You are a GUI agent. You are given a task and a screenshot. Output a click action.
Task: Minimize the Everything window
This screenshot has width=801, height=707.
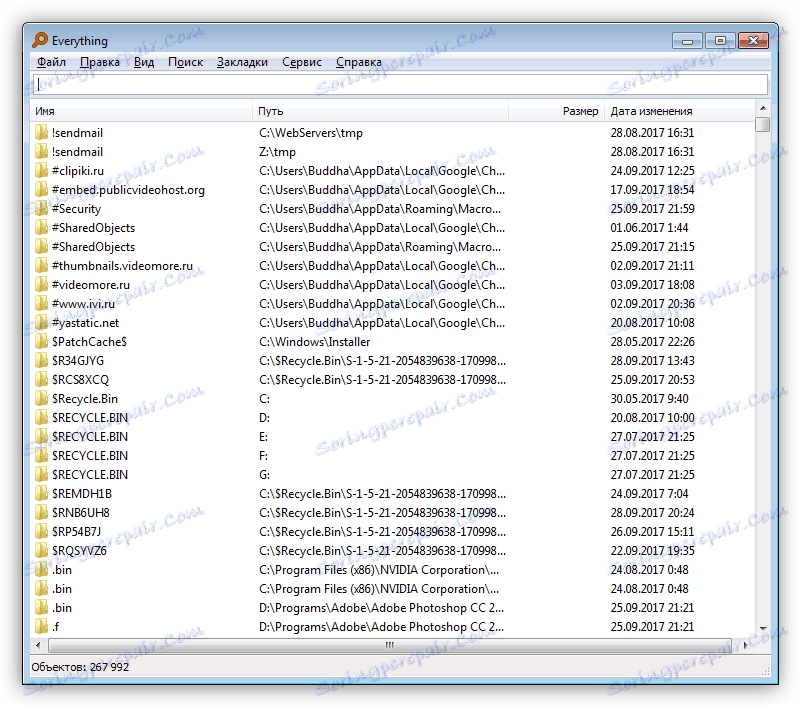(688, 40)
